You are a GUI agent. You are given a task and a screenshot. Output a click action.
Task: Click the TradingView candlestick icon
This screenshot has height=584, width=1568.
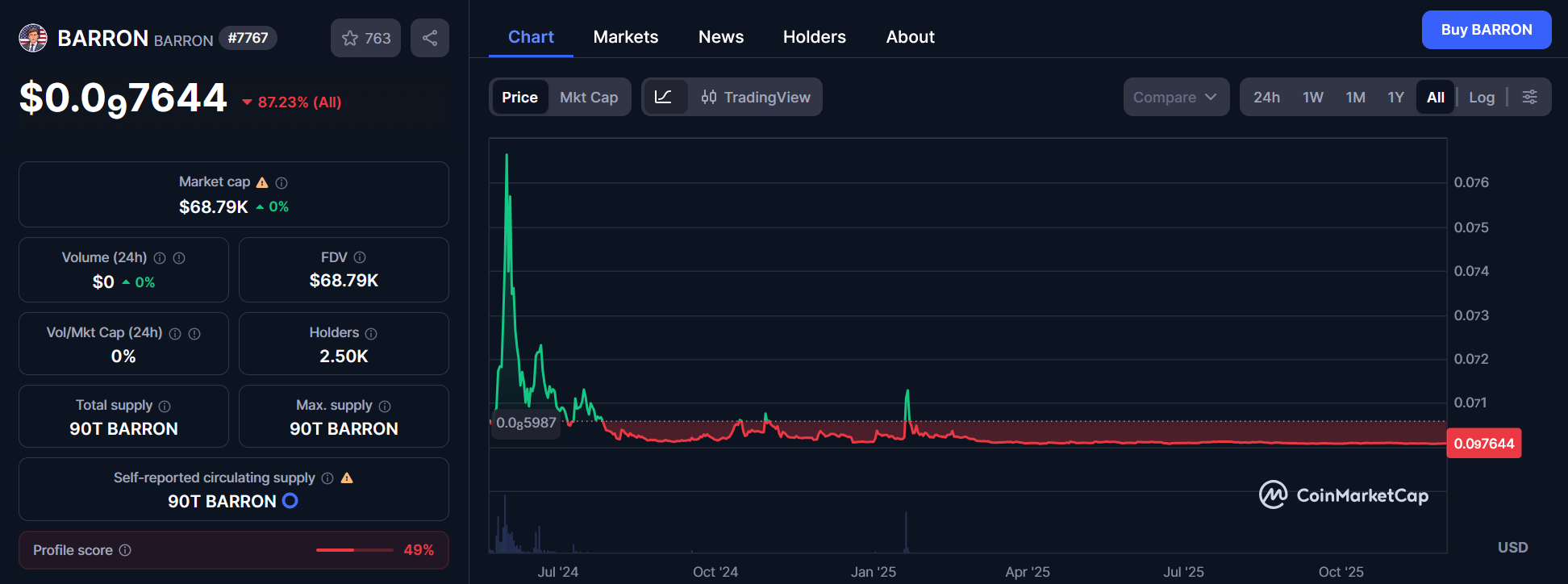(x=709, y=97)
